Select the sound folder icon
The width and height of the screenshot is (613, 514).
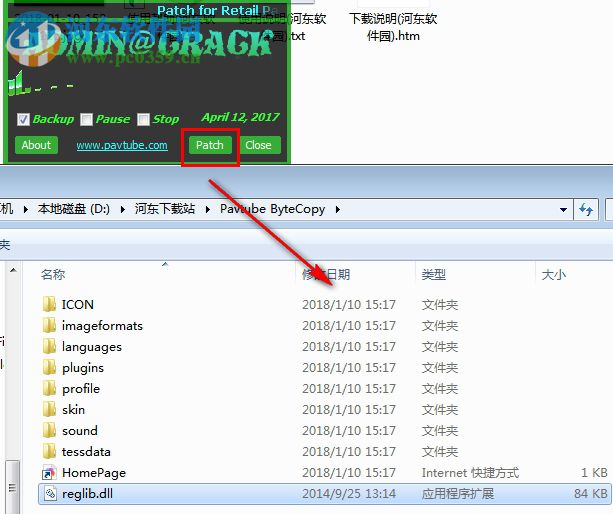(x=50, y=431)
